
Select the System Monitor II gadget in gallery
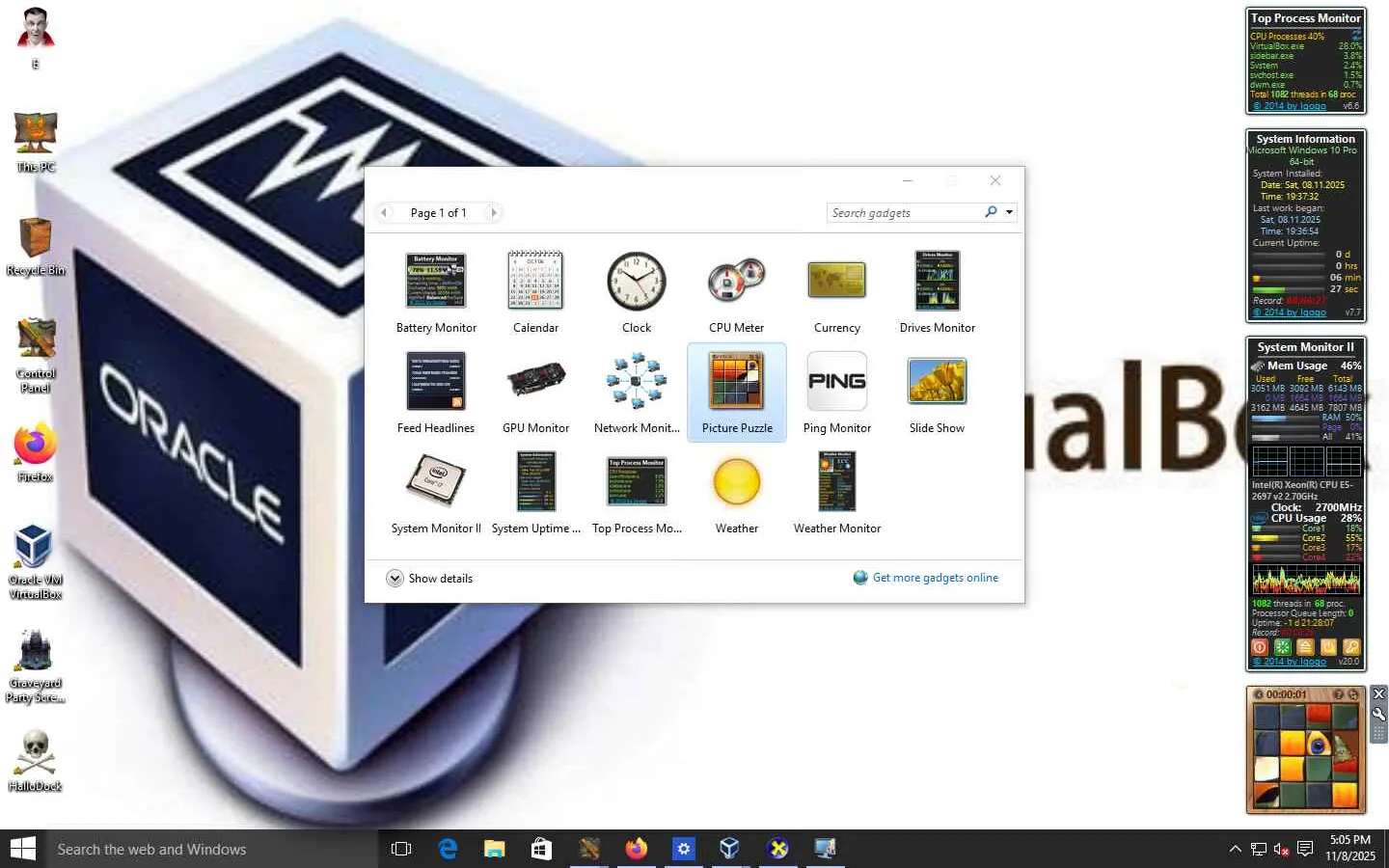[436, 493]
